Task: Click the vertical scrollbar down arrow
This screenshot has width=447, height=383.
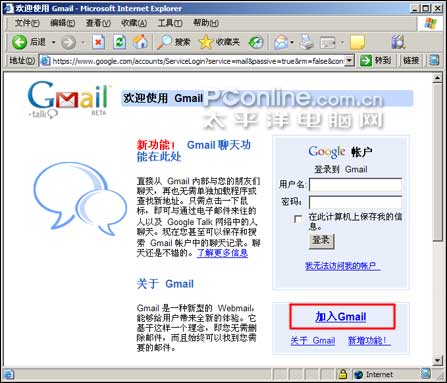Action: (x=437, y=360)
